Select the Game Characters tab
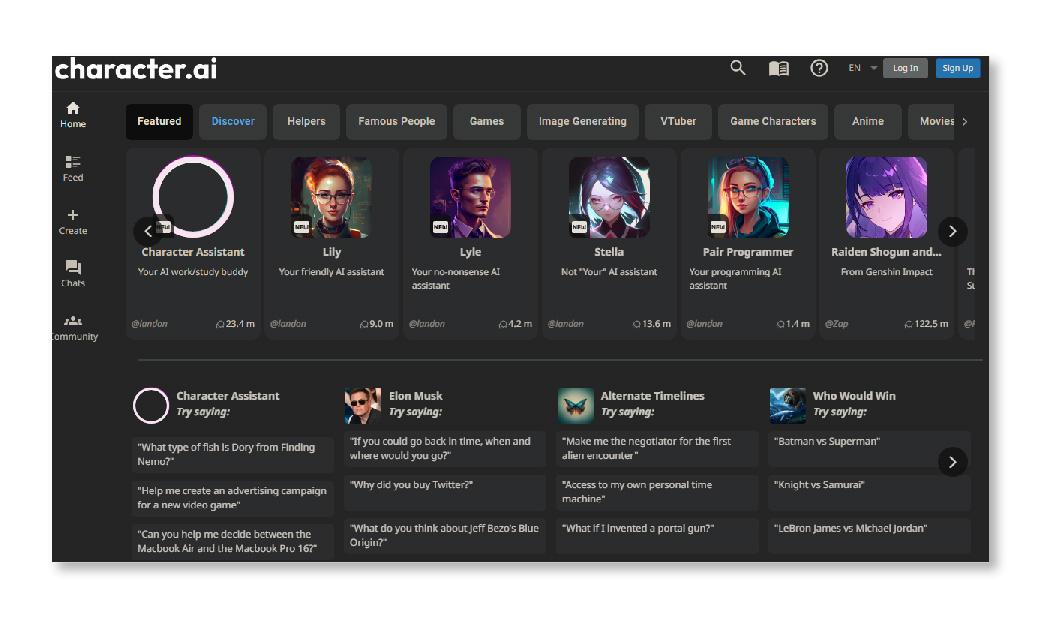Image resolution: width=1041 pixels, height=617 pixels. pos(772,121)
